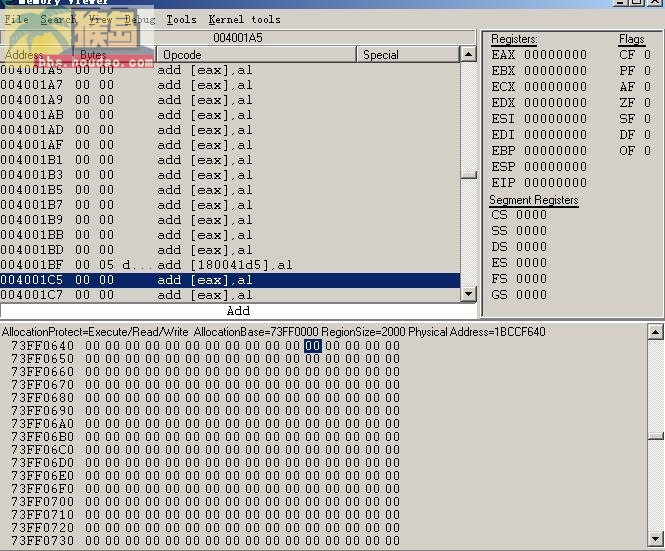Click the OF flag value

(x=647, y=151)
